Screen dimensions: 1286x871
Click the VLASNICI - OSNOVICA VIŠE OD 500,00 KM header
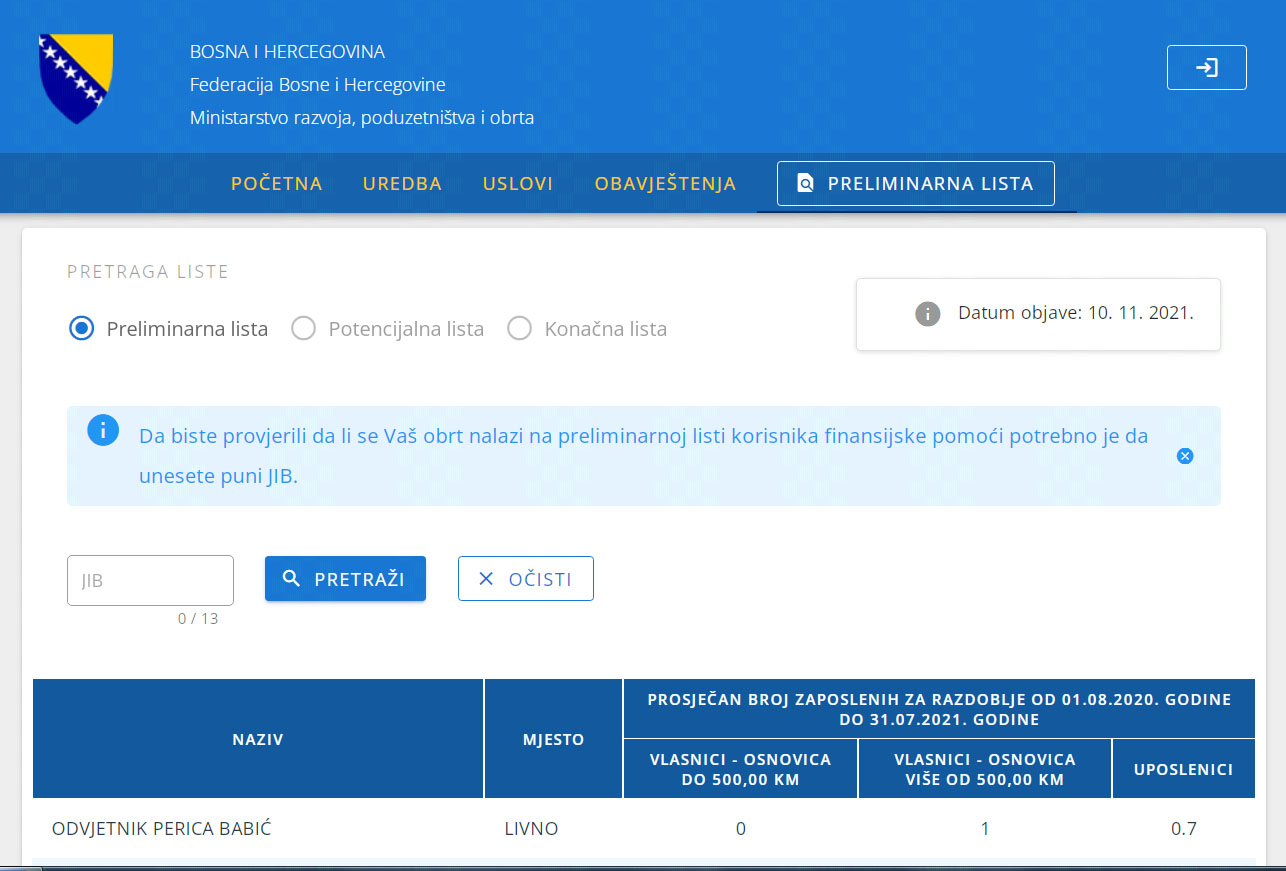tap(985, 769)
